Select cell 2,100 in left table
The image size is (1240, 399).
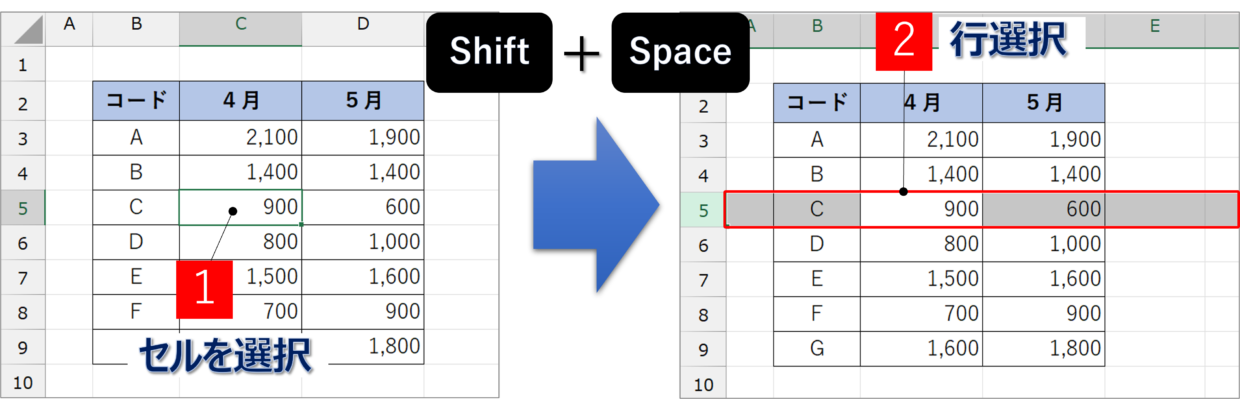pyautogui.click(x=241, y=138)
